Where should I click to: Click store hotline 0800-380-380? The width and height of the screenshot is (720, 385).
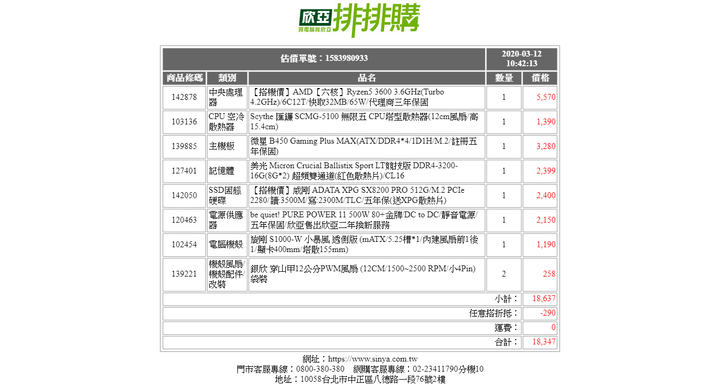(x=320, y=369)
